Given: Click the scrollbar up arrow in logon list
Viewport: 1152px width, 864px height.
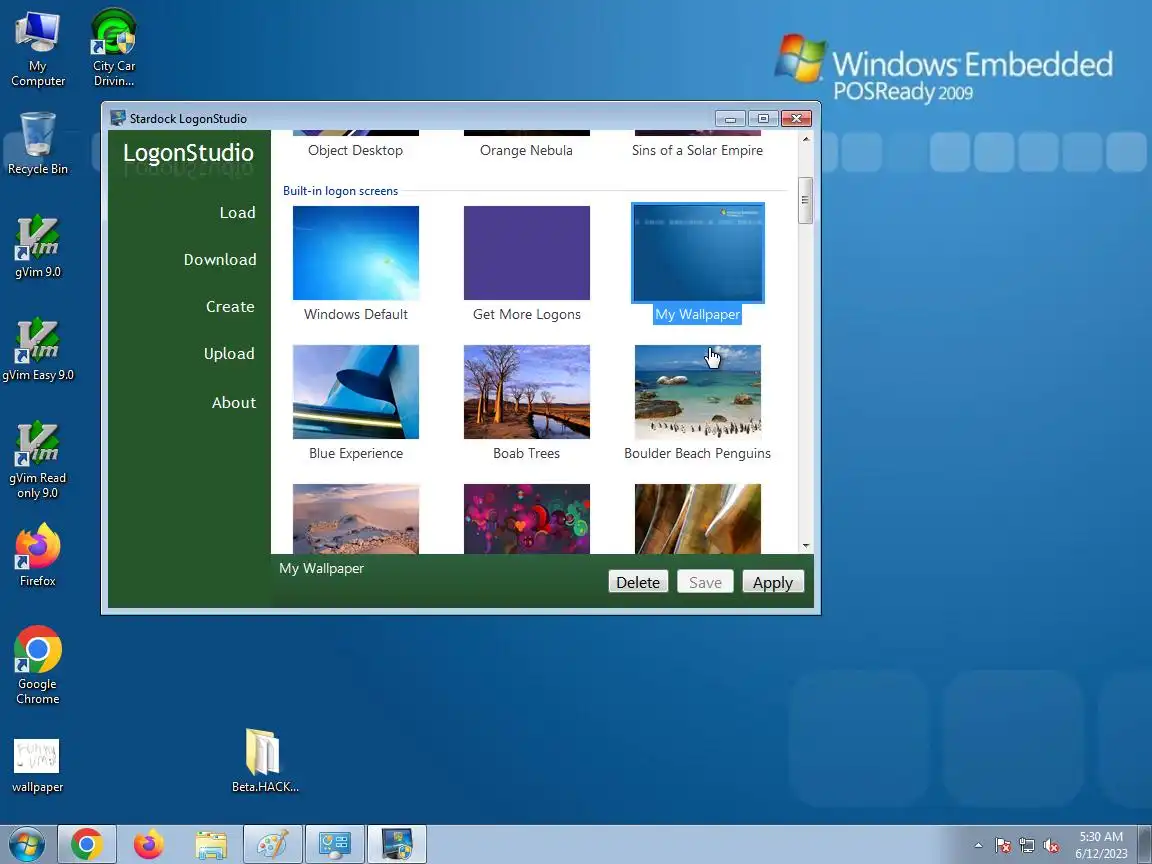Looking at the screenshot, I should 806,139.
